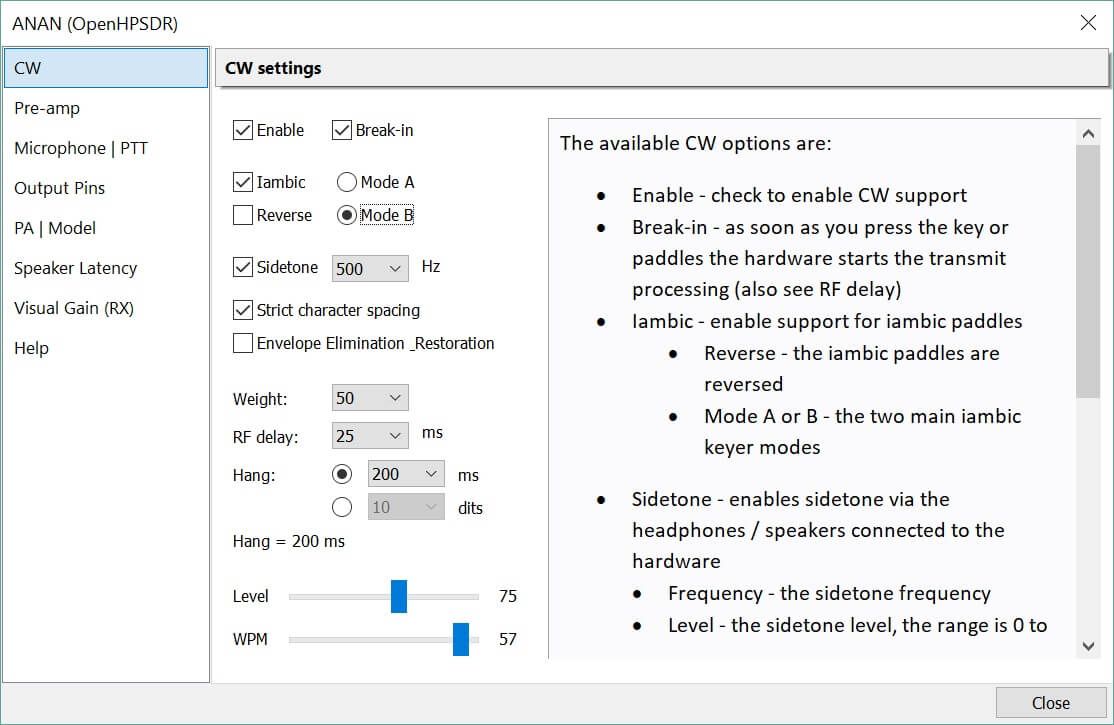Open the Microphone | PTT page
The image size is (1114, 725).
81,148
